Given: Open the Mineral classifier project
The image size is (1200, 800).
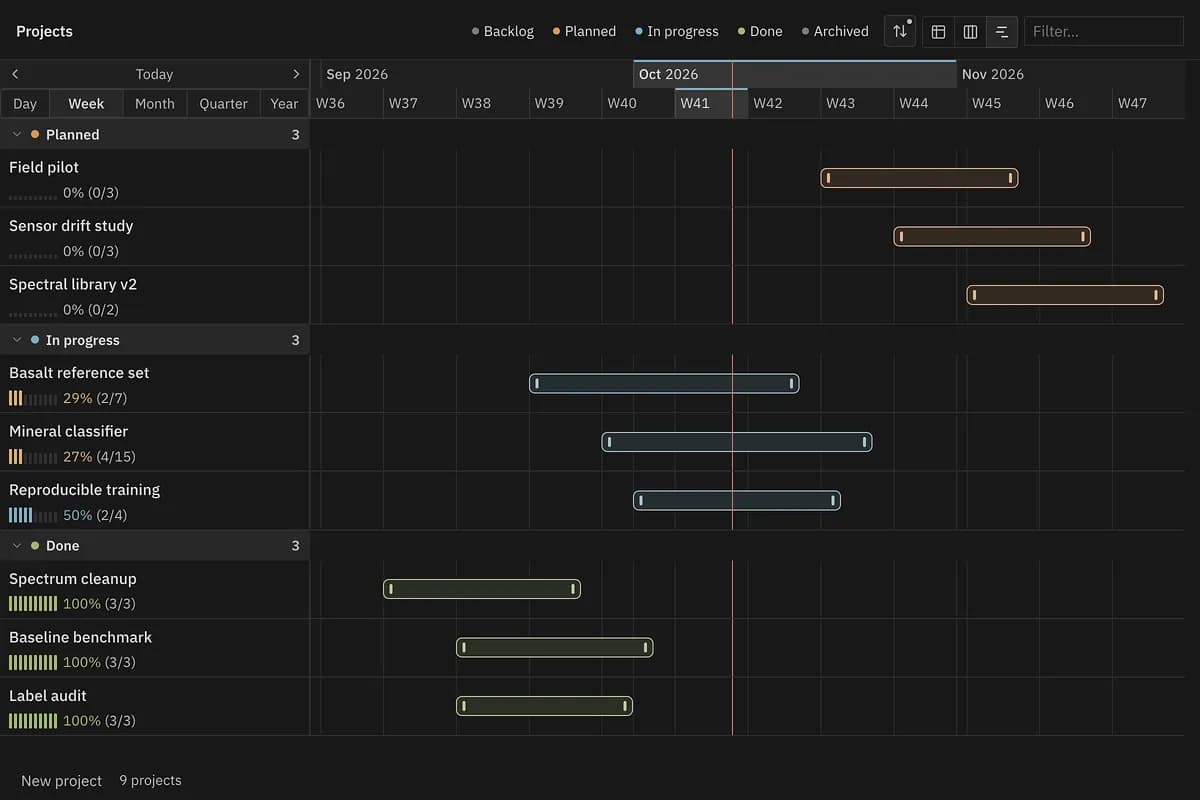Looking at the screenshot, I should coord(68,431).
